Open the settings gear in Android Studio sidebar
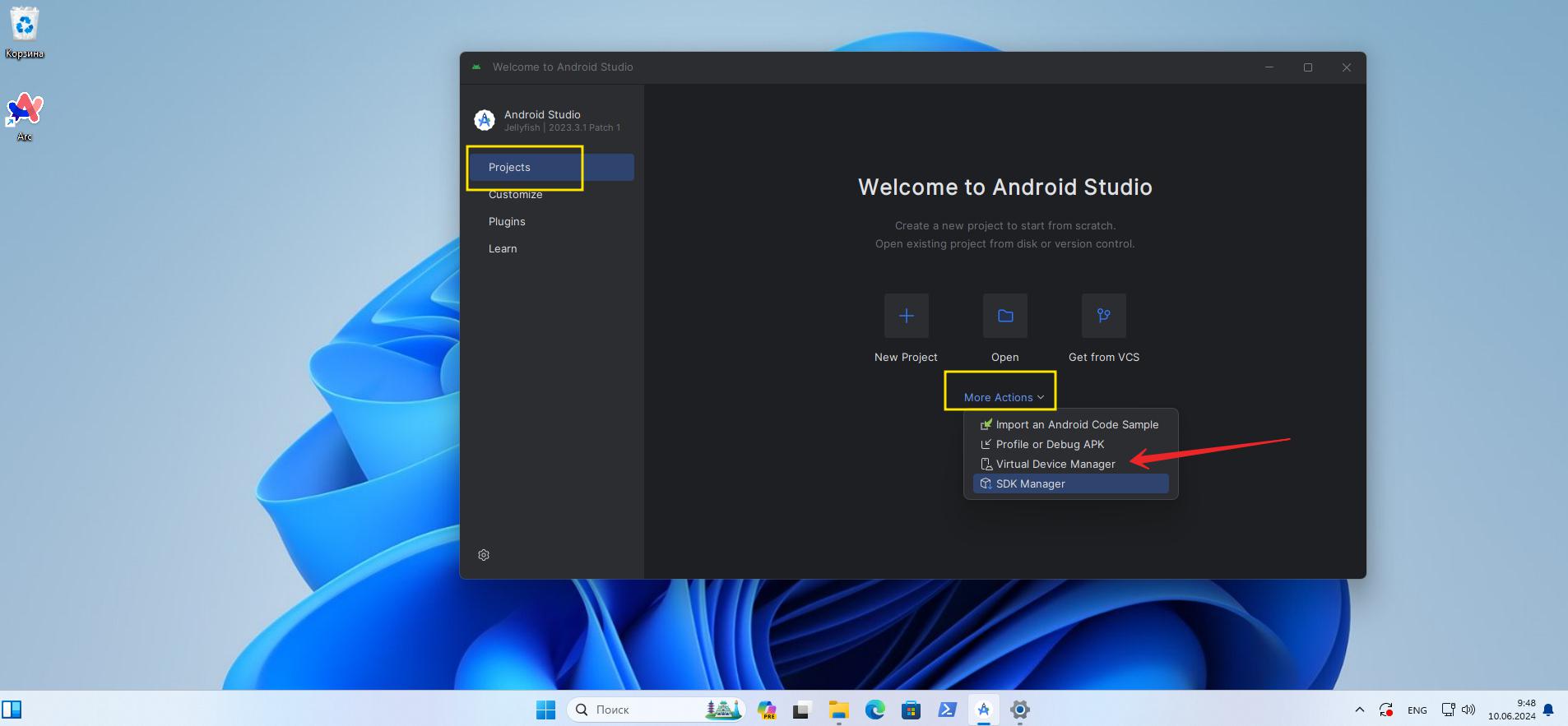Image resolution: width=1568 pixels, height=726 pixels. [x=484, y=555]
